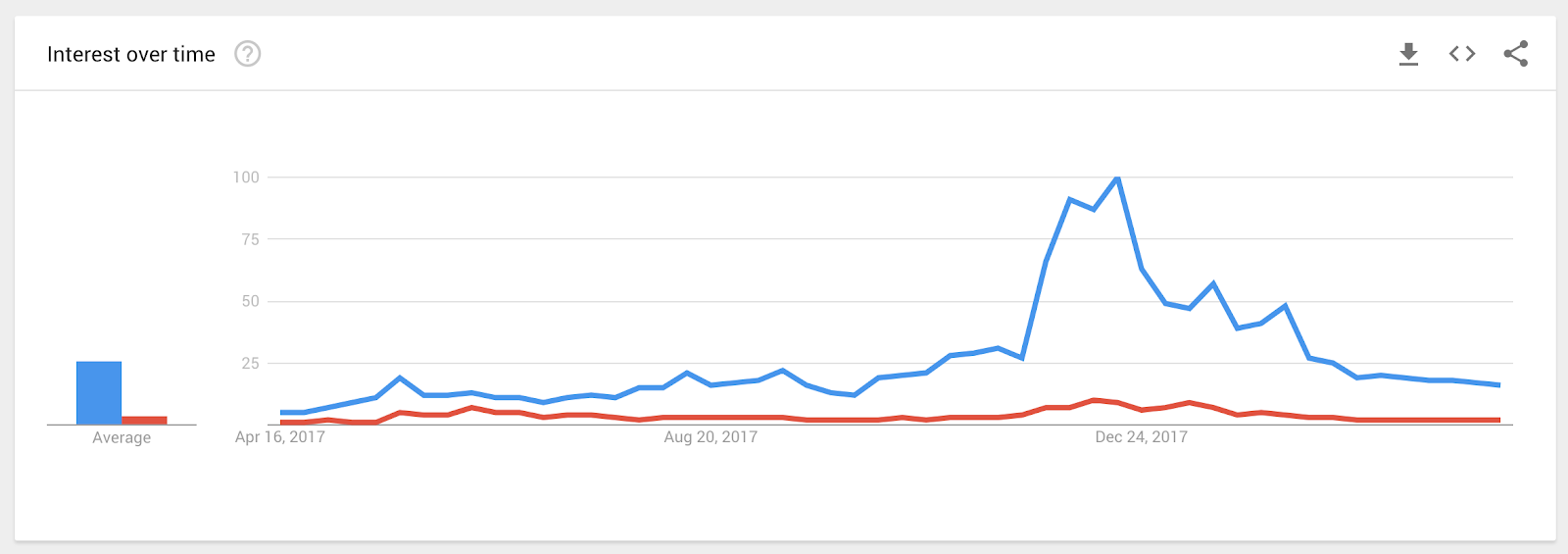This screenshot has width=1568, height=554.
Task: Select the blue Average bar
Action: click(x=99, y=393)
